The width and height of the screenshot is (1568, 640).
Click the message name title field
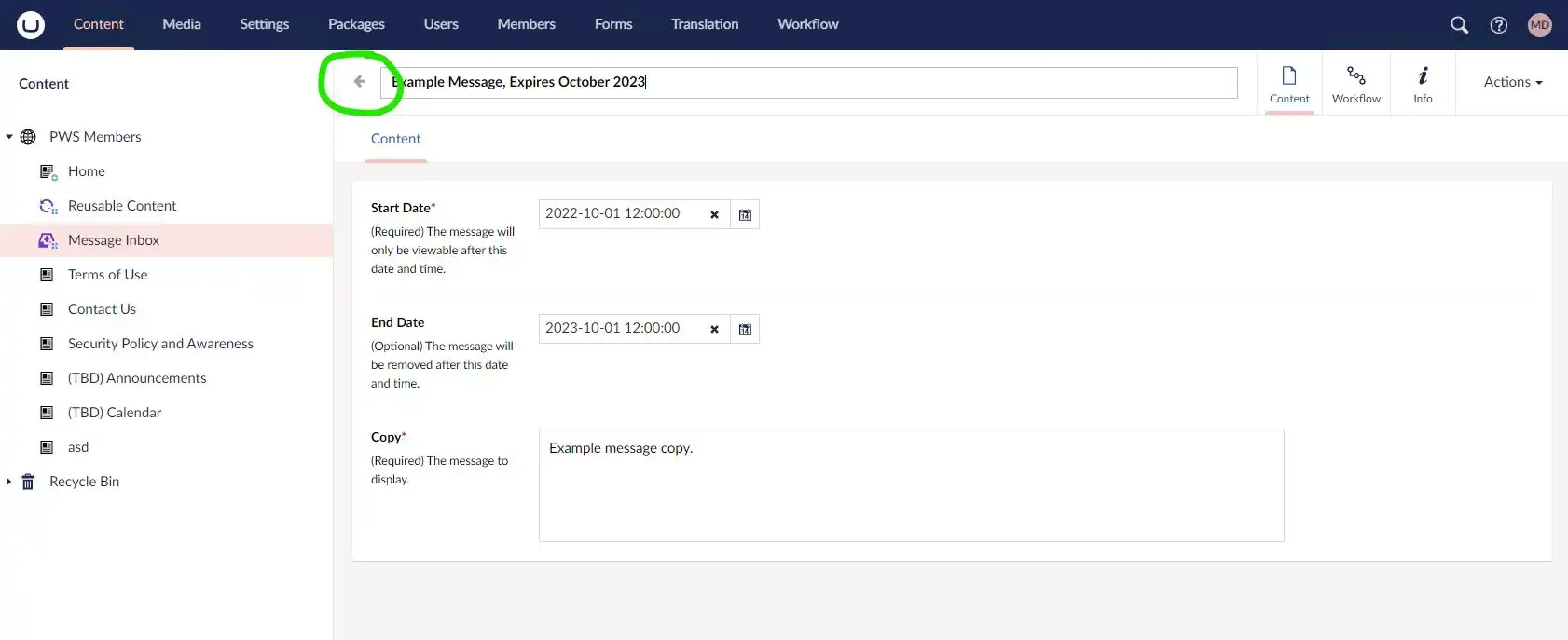pos(808,82)
